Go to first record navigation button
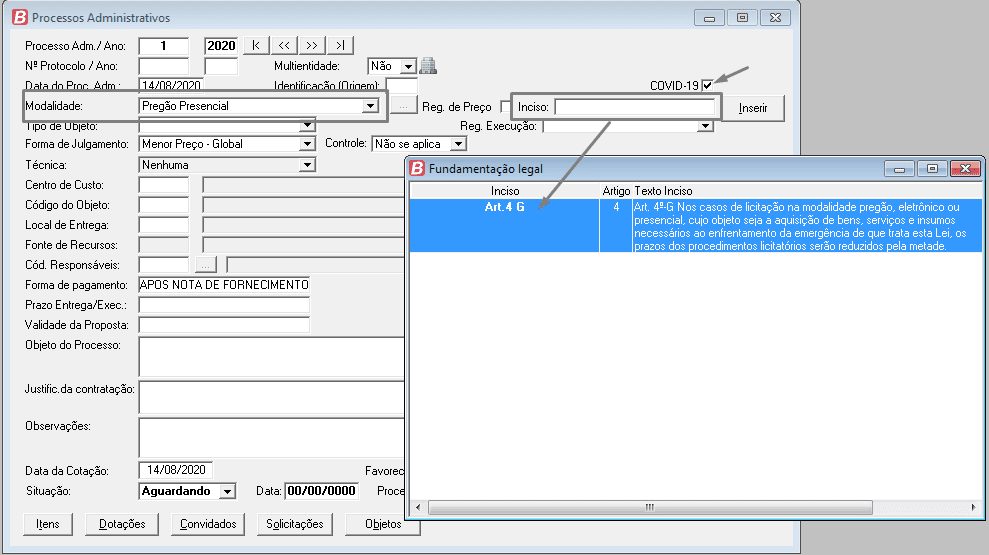 (x=256, y=46)
